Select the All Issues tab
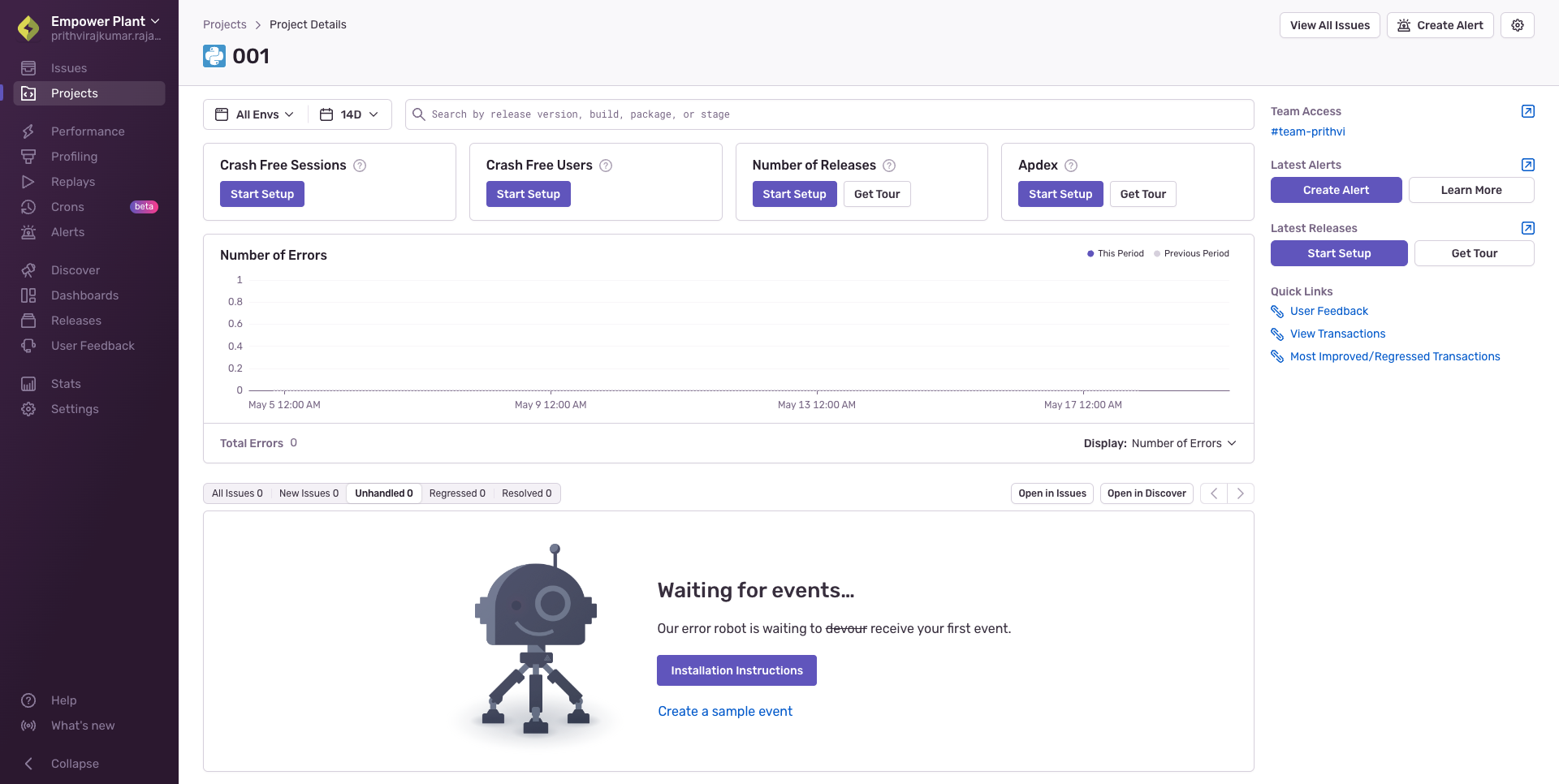1559x784 pixels. pyautogui.click(x=237, y=493)
